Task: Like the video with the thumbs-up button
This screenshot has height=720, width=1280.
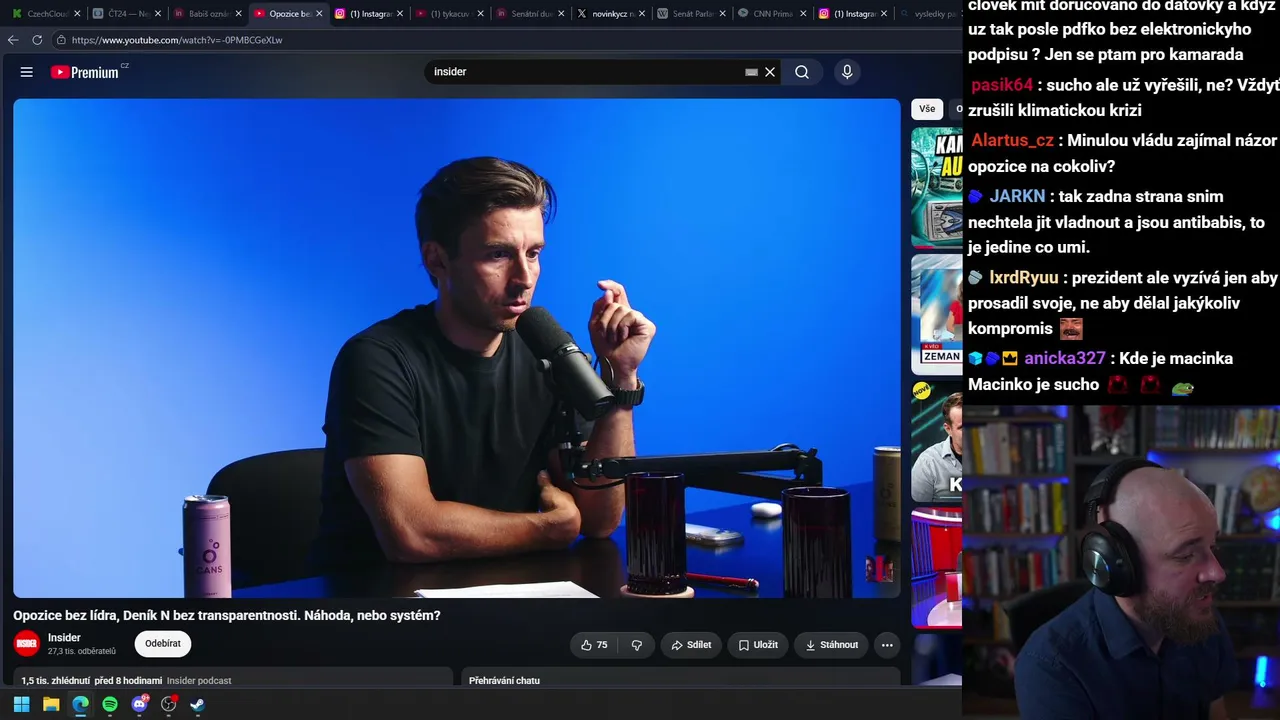Action: 594,645
